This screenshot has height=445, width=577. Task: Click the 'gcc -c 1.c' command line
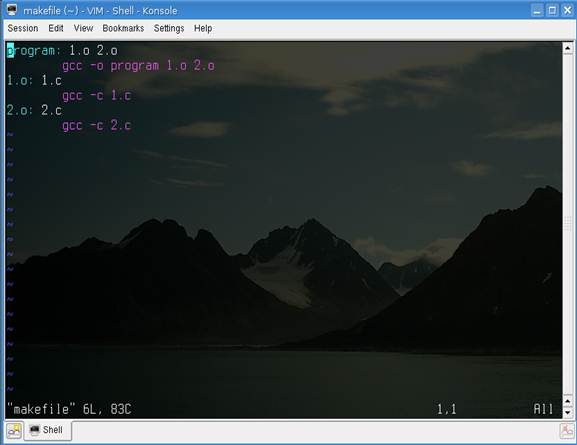(97, 96)
